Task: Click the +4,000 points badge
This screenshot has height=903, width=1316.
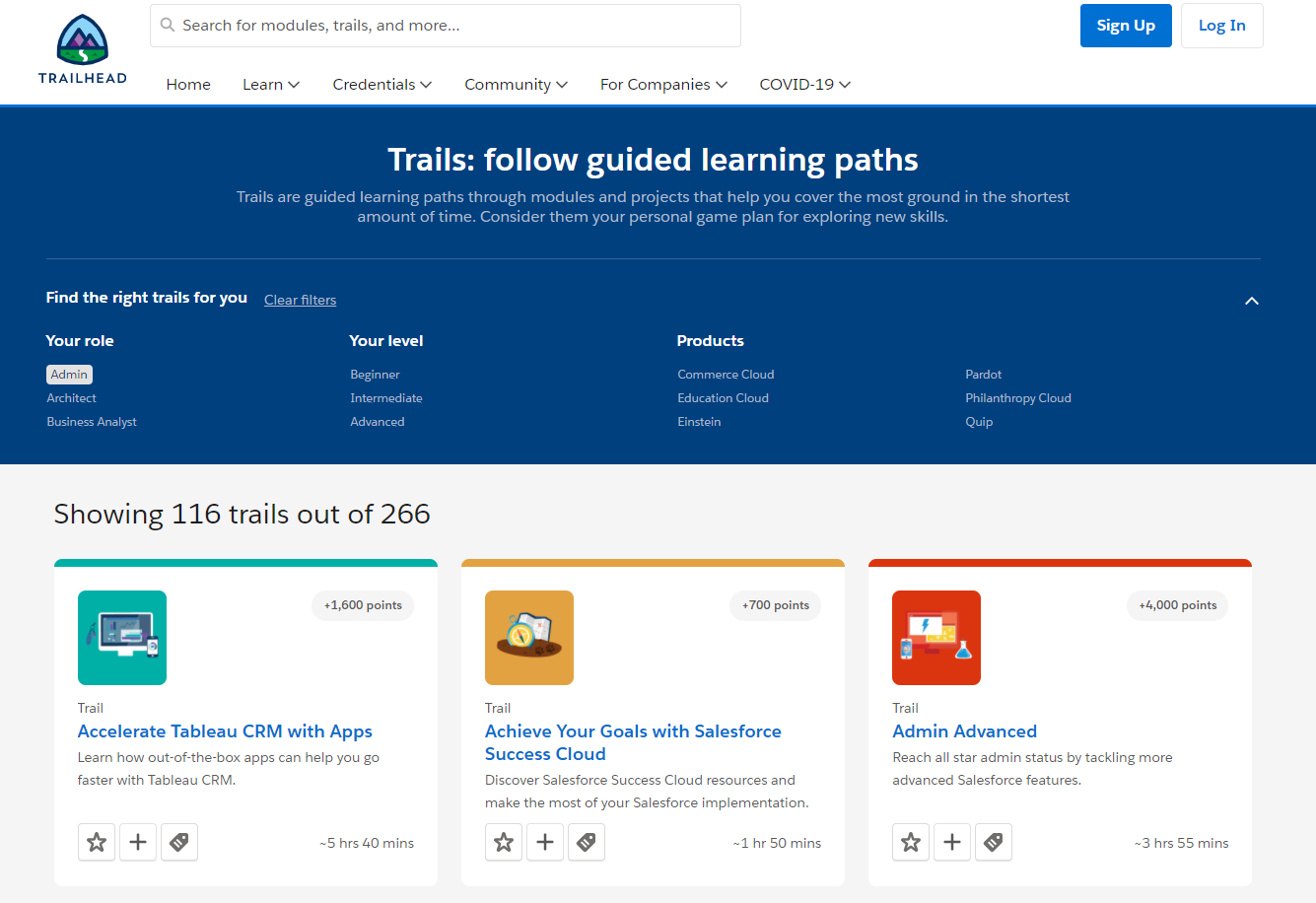Action: click(x=1178, y=605)
